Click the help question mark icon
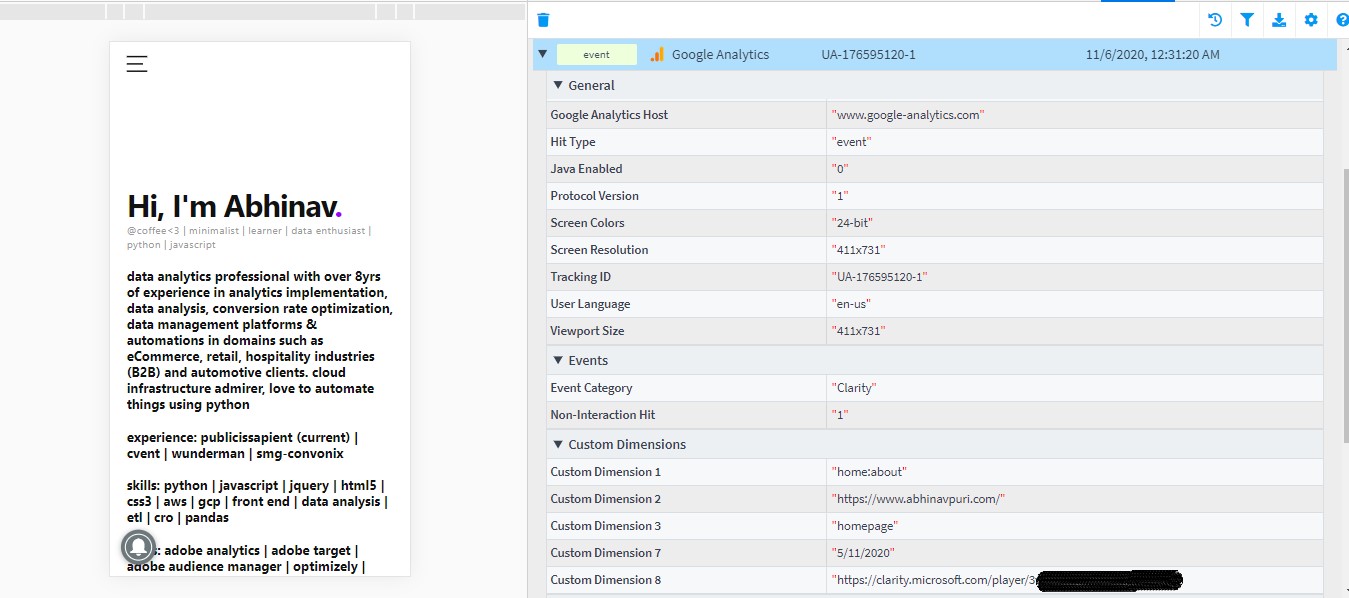Viewport: 1349px width, 598px height. click(x=1342, y=20)
